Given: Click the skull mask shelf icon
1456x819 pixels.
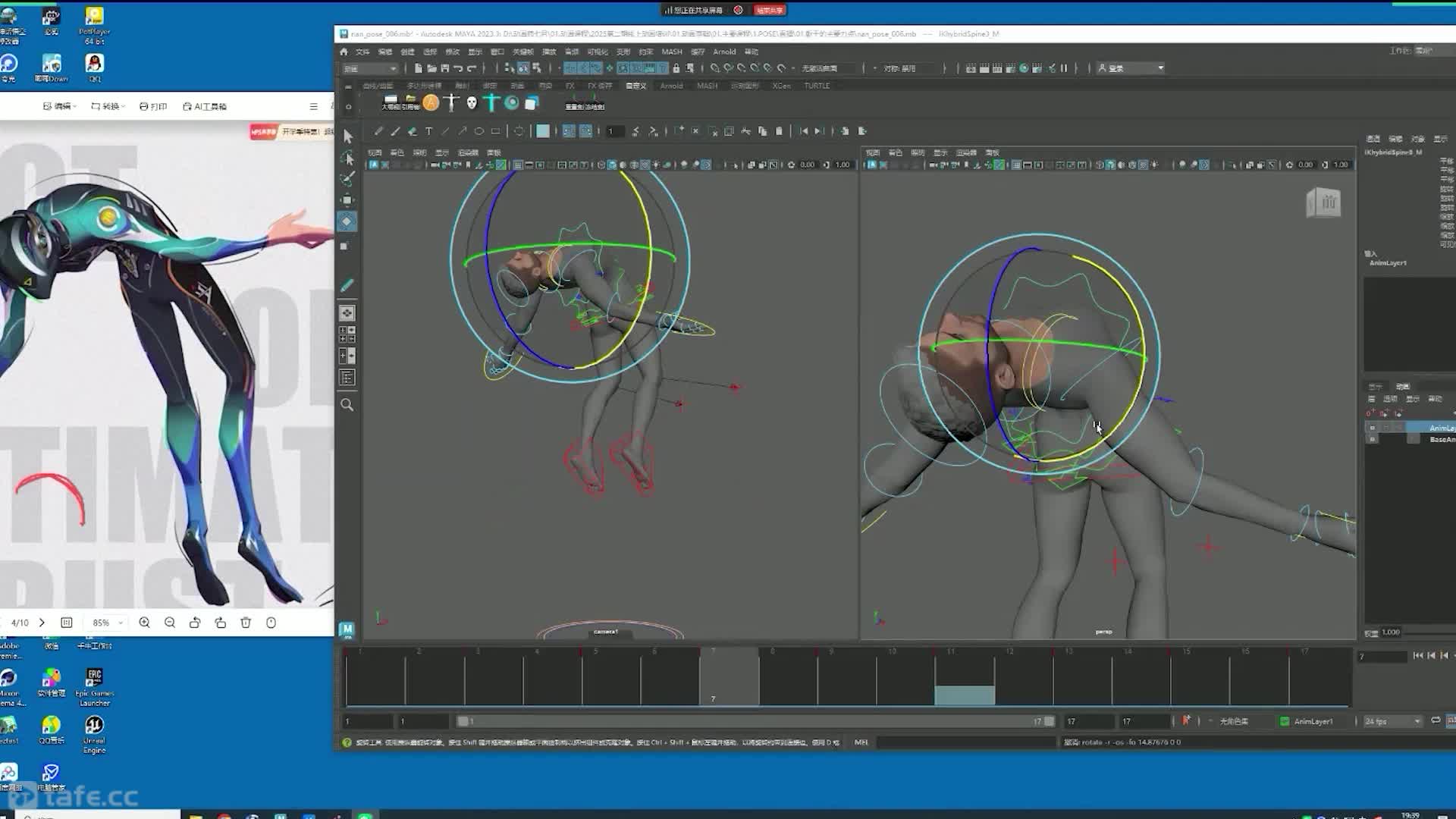Looking at the screenshot, I should (x=472, y=102).
